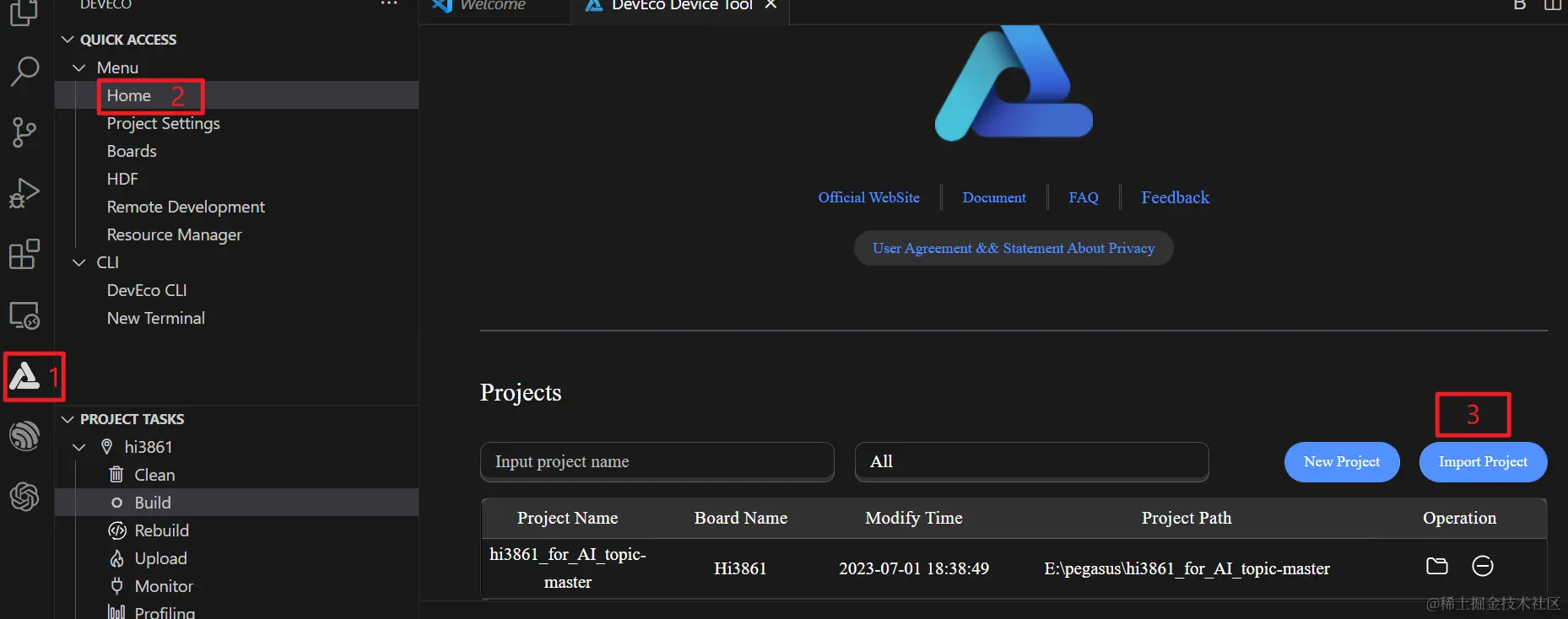This screenshot has height=619, width=1568.
Task: Click the Import Project button
Action: (x=1483, y=462)
